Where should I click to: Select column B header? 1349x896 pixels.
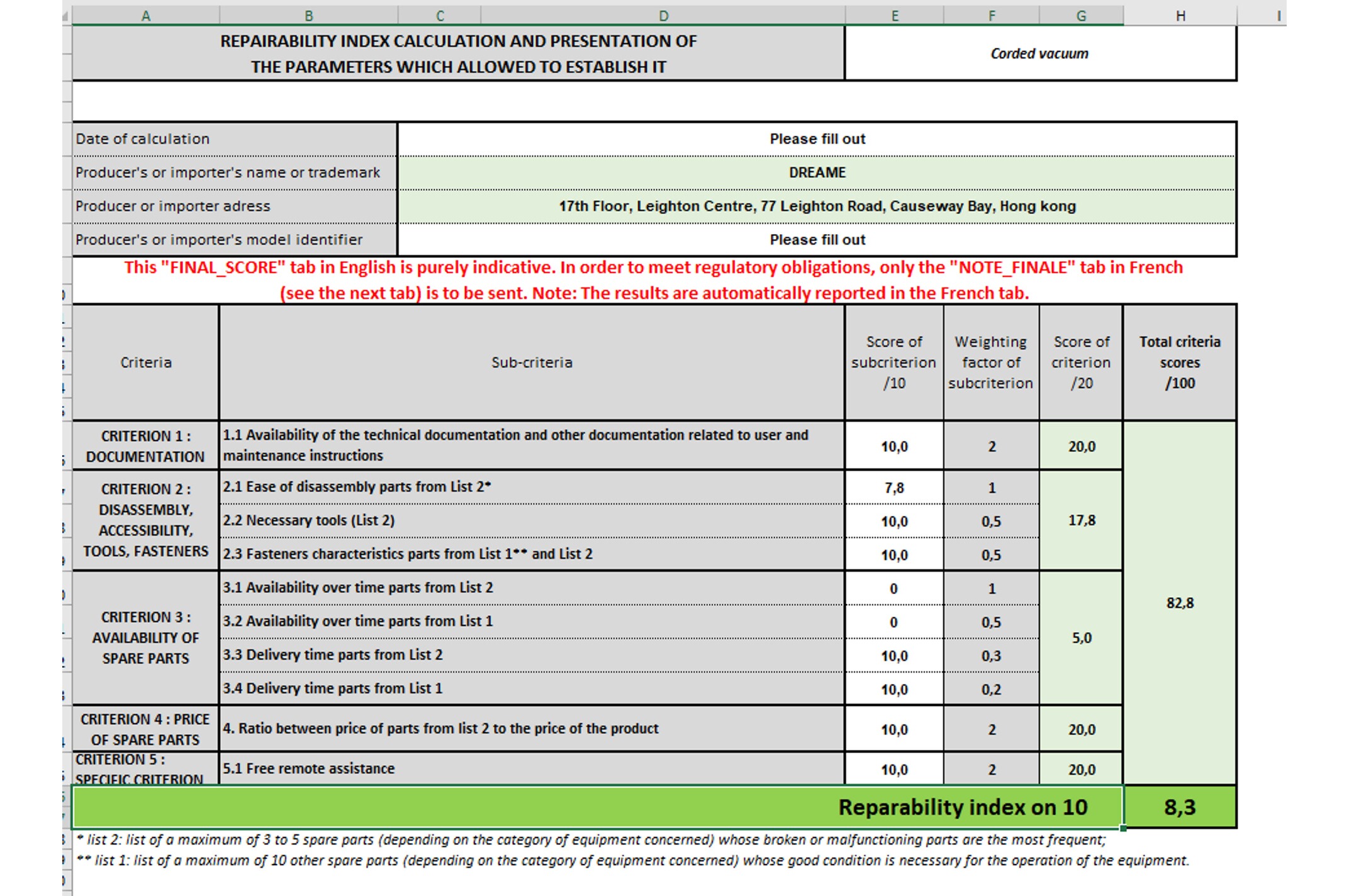click(x=308, y=16)
